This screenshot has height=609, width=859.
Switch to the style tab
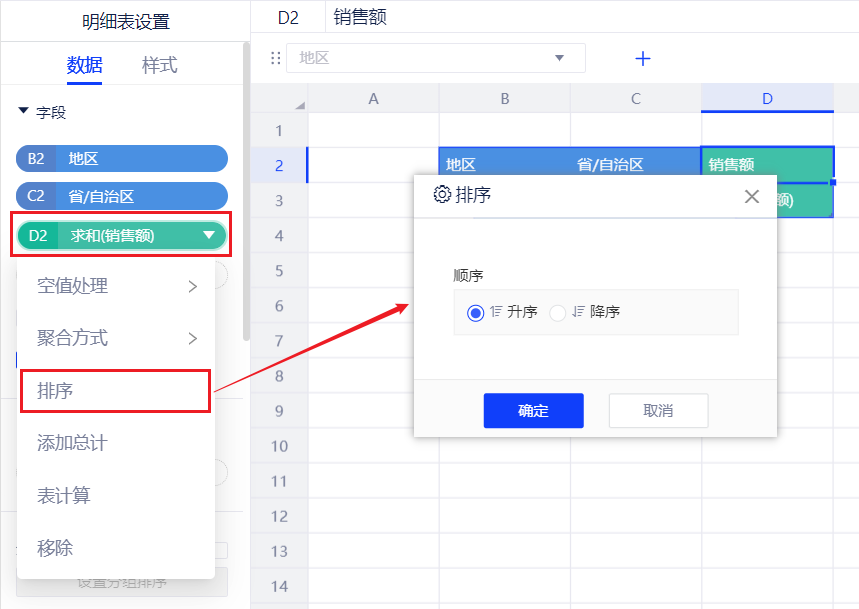(159, 66)
